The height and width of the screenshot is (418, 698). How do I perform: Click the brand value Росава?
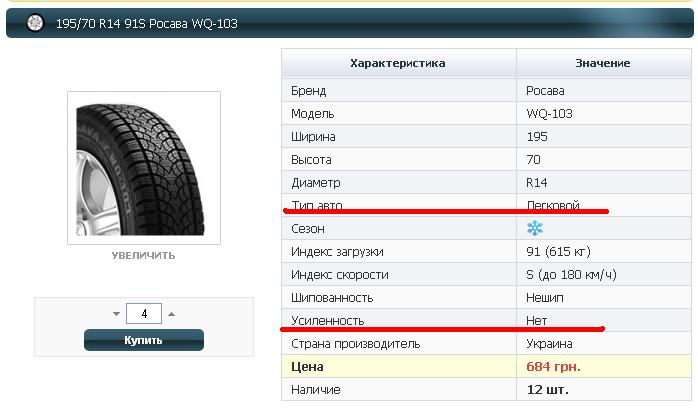click(545, 91)
